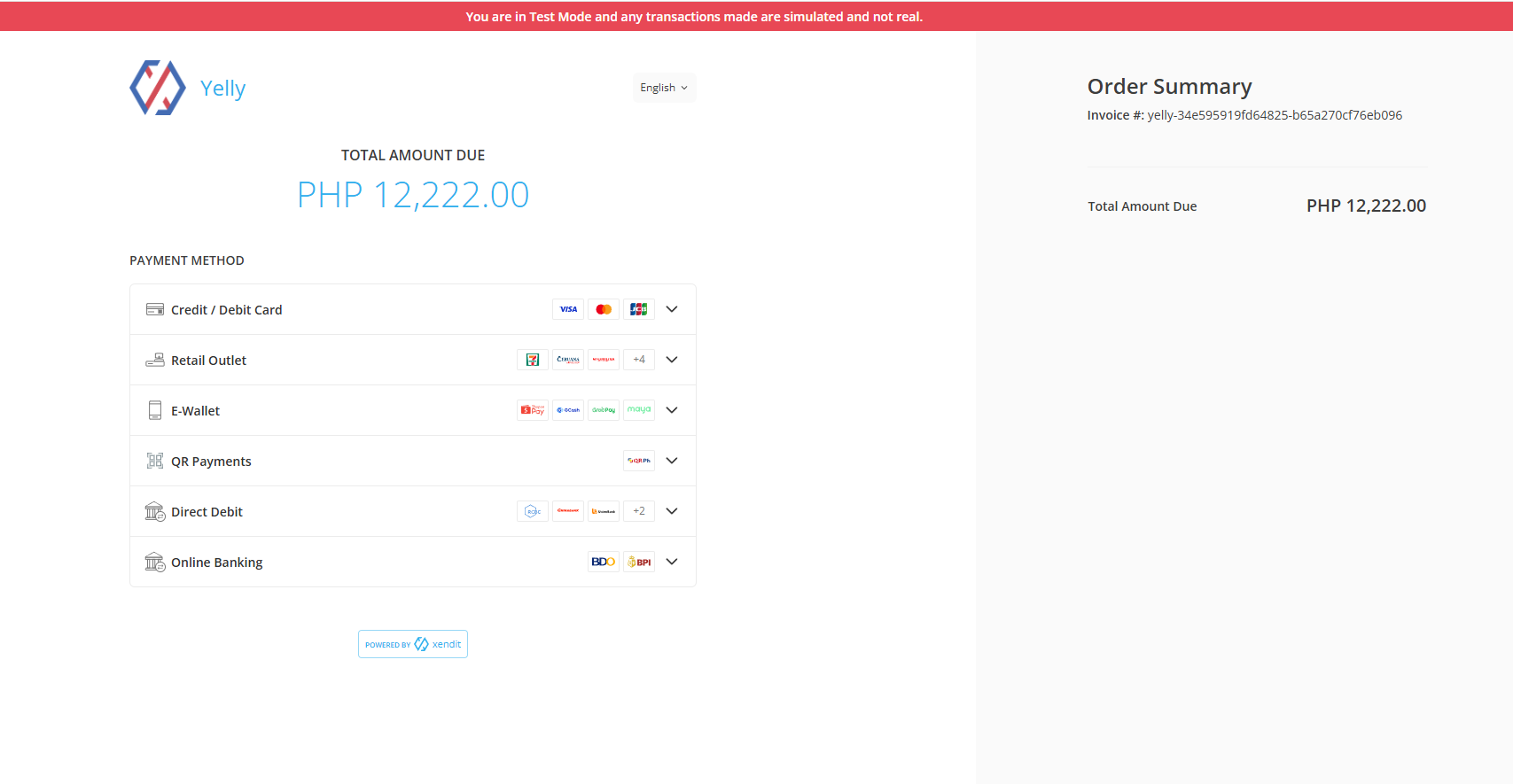Screen dimensions: 1513x784
Task: Click the QR Ph logo
Action: tap(638, 461)
